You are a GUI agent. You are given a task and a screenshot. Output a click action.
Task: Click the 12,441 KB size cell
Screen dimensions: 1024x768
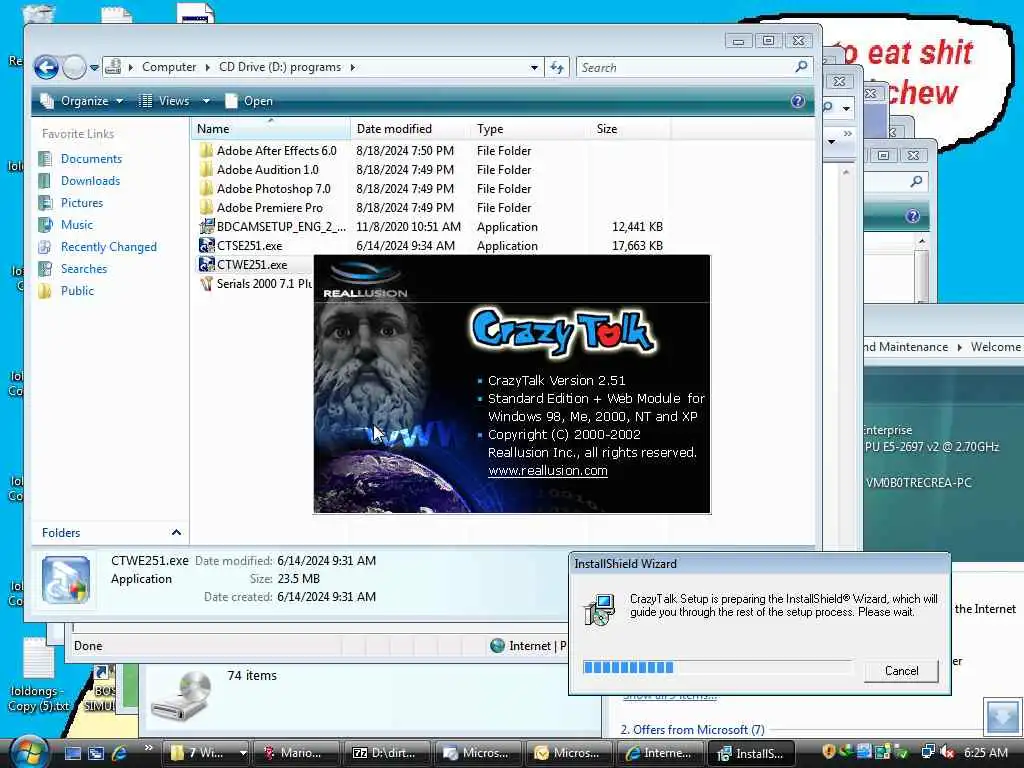[x=637, y=227]
